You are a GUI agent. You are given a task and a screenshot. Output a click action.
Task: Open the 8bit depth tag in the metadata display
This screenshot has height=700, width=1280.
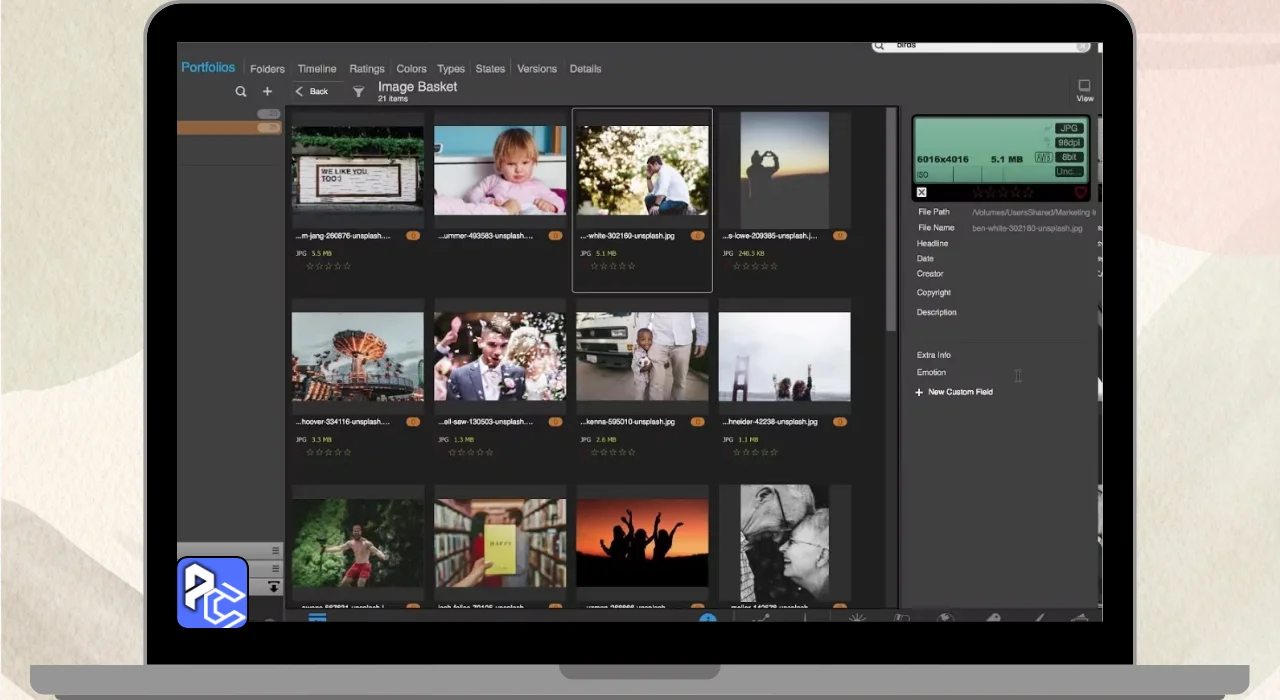[1070, 157]
